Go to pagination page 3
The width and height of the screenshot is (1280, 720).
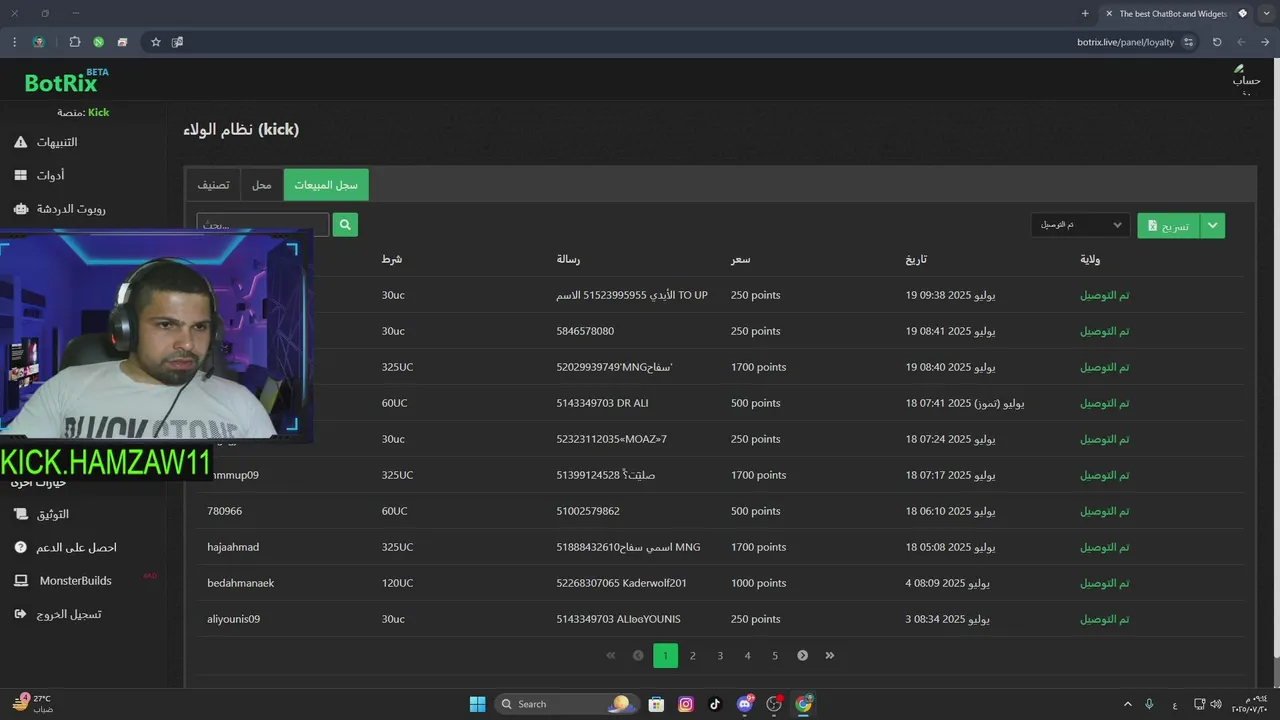coord(720,655)
